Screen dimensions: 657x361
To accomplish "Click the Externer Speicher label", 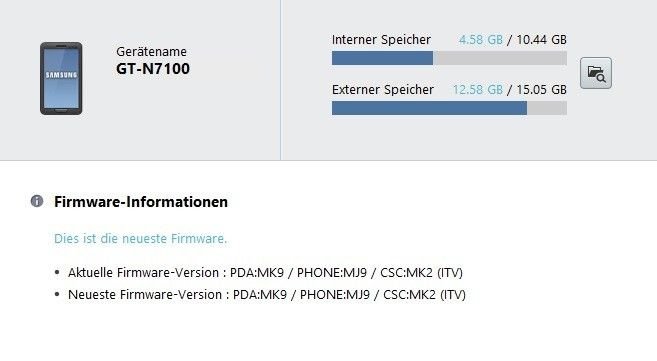I will [x=383, y=90].
